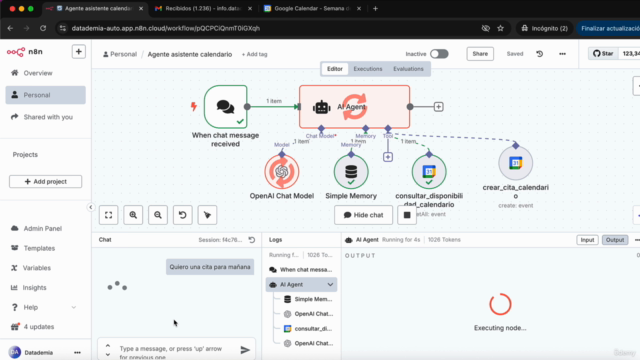Click the zoom out canvas button
The height and width of the screenshot is (360, 640).
click(158, 215)
